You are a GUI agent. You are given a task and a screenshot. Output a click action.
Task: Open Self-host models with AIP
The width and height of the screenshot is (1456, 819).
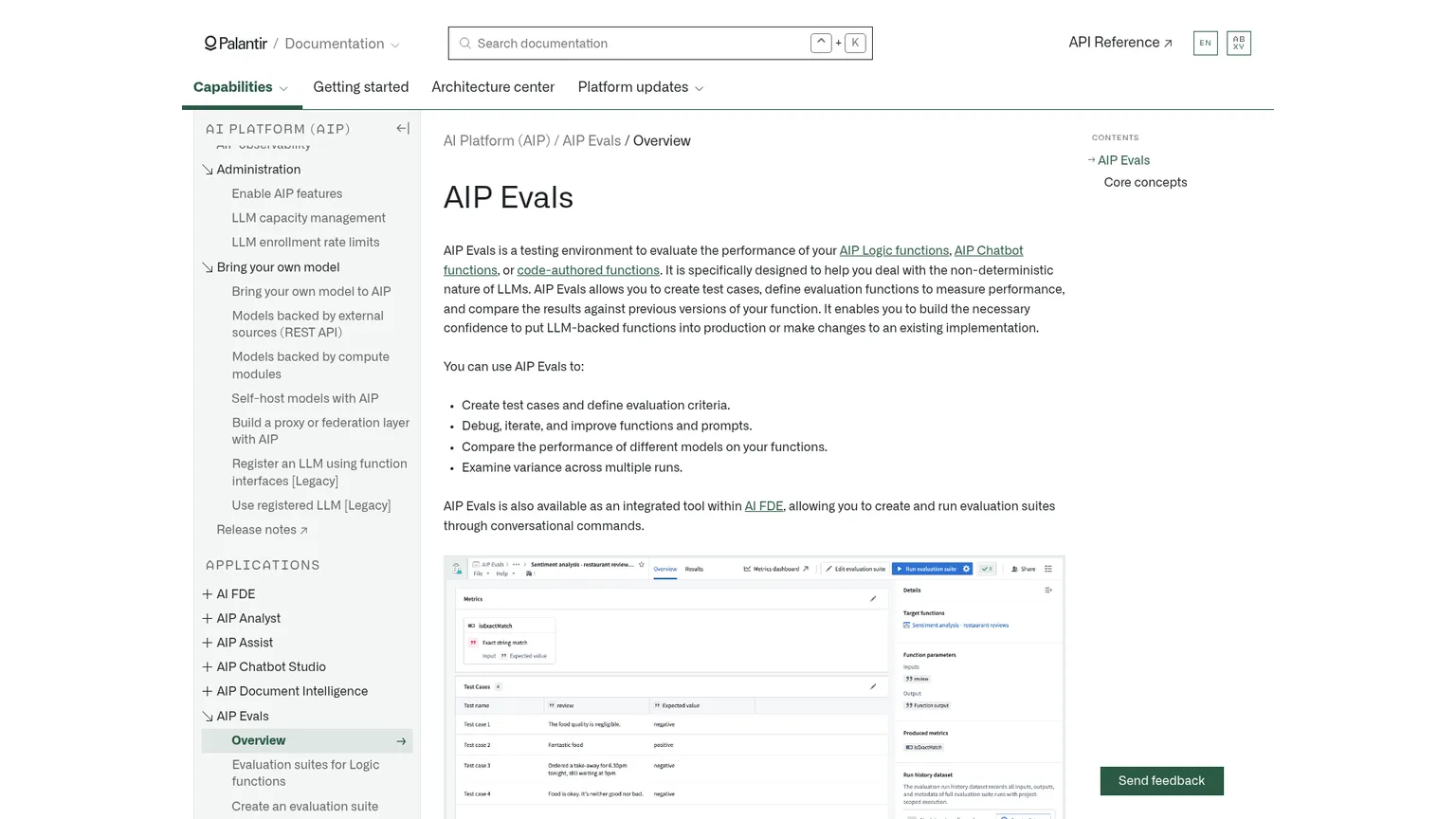(x=305, y=399)
